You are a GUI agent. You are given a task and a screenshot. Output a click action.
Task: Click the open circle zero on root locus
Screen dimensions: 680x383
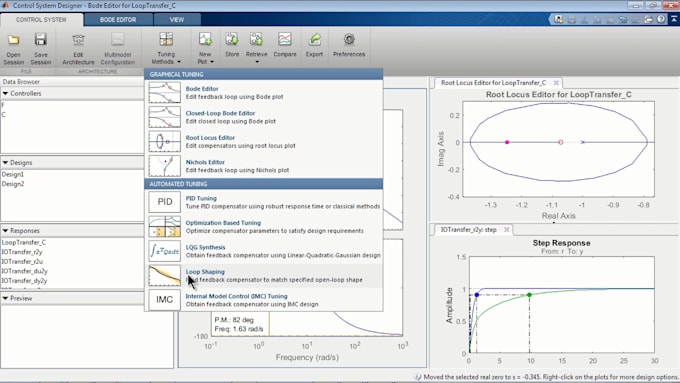560,142
